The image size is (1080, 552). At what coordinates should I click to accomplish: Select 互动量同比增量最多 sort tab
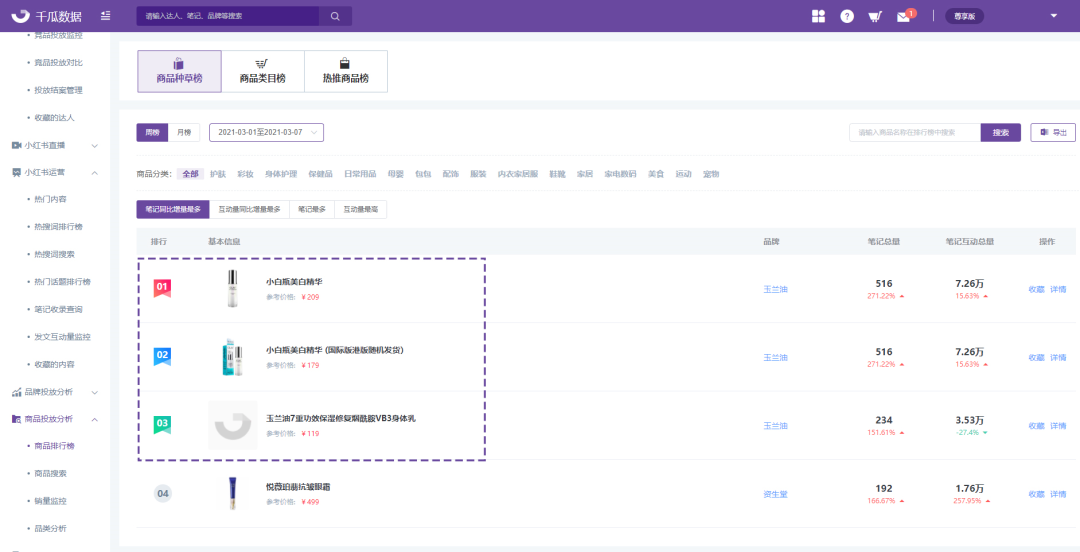point(249,209)
